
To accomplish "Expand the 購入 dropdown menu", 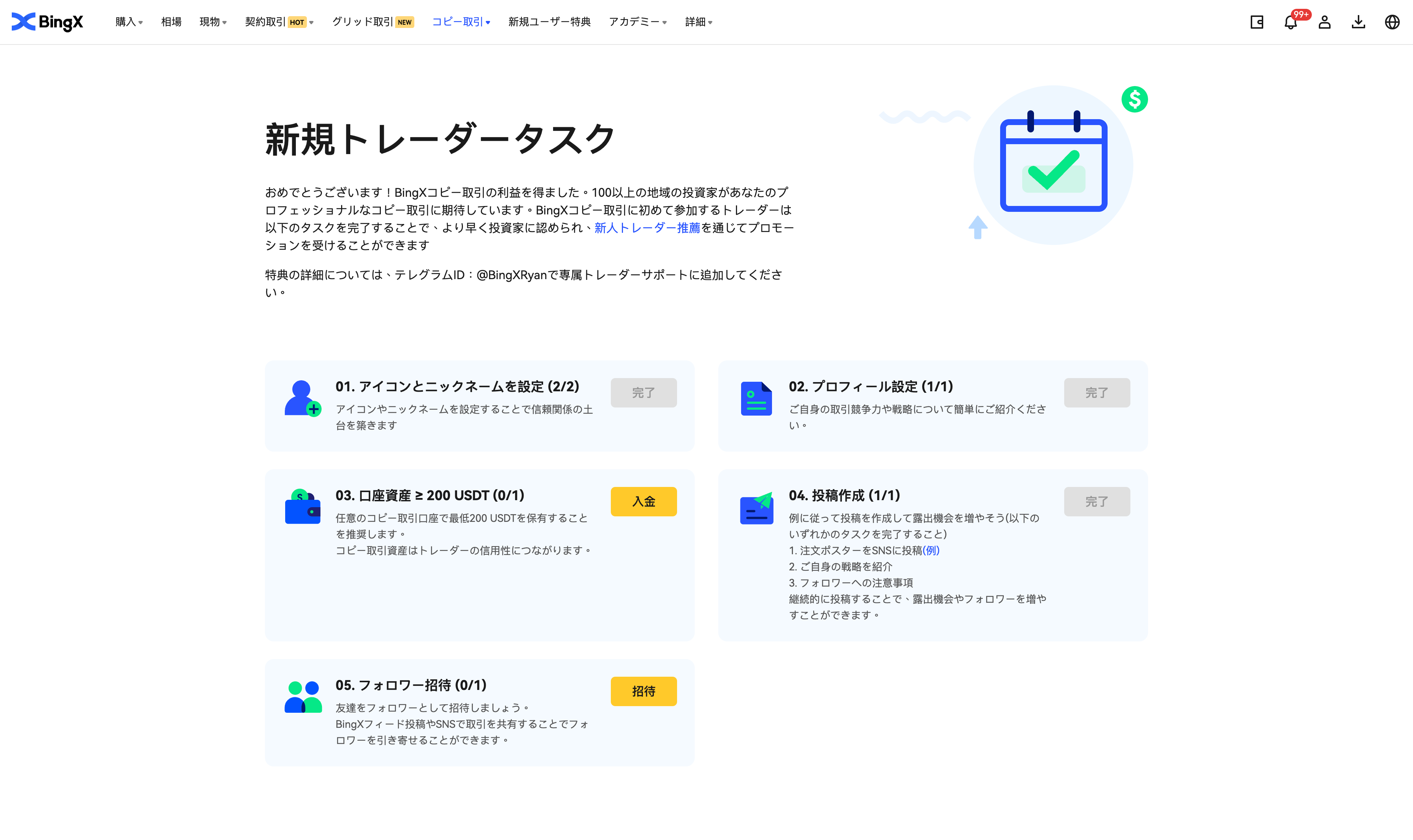I will (128, 22).
